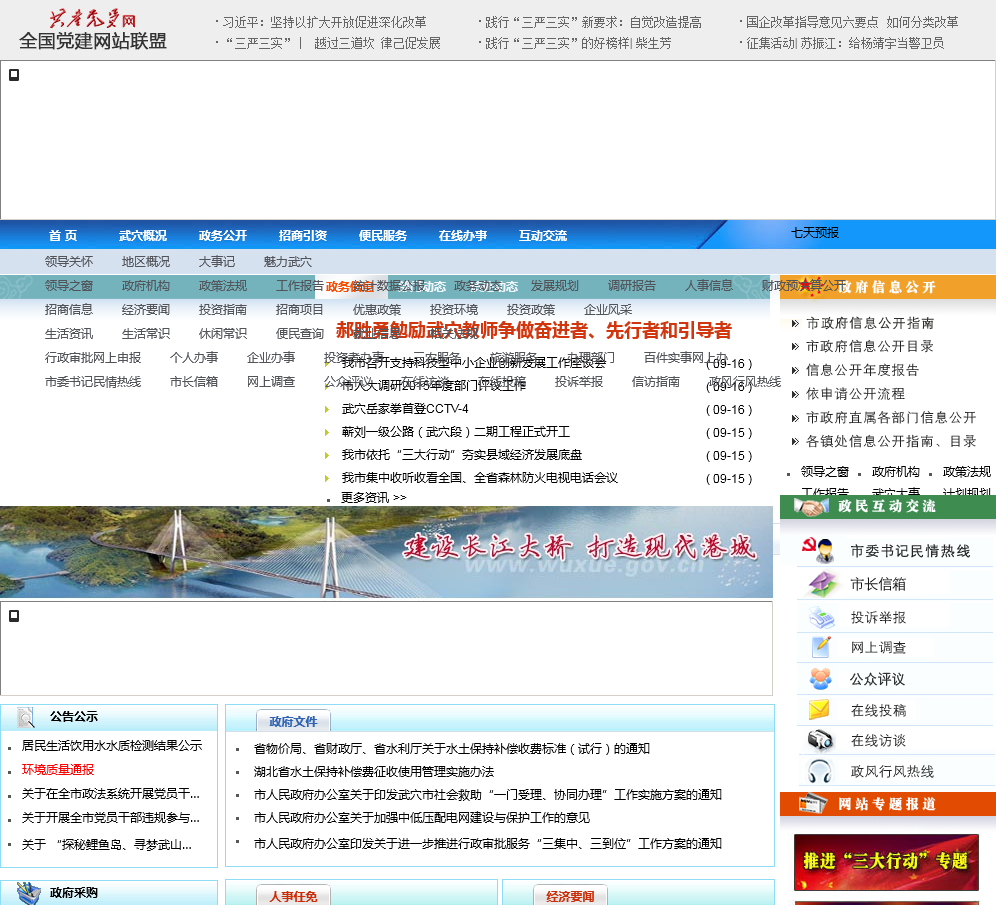Switch to the 政府文件 tab
Image resolution: width=996 pixels, height=905 pixels.
coord(293,721)
